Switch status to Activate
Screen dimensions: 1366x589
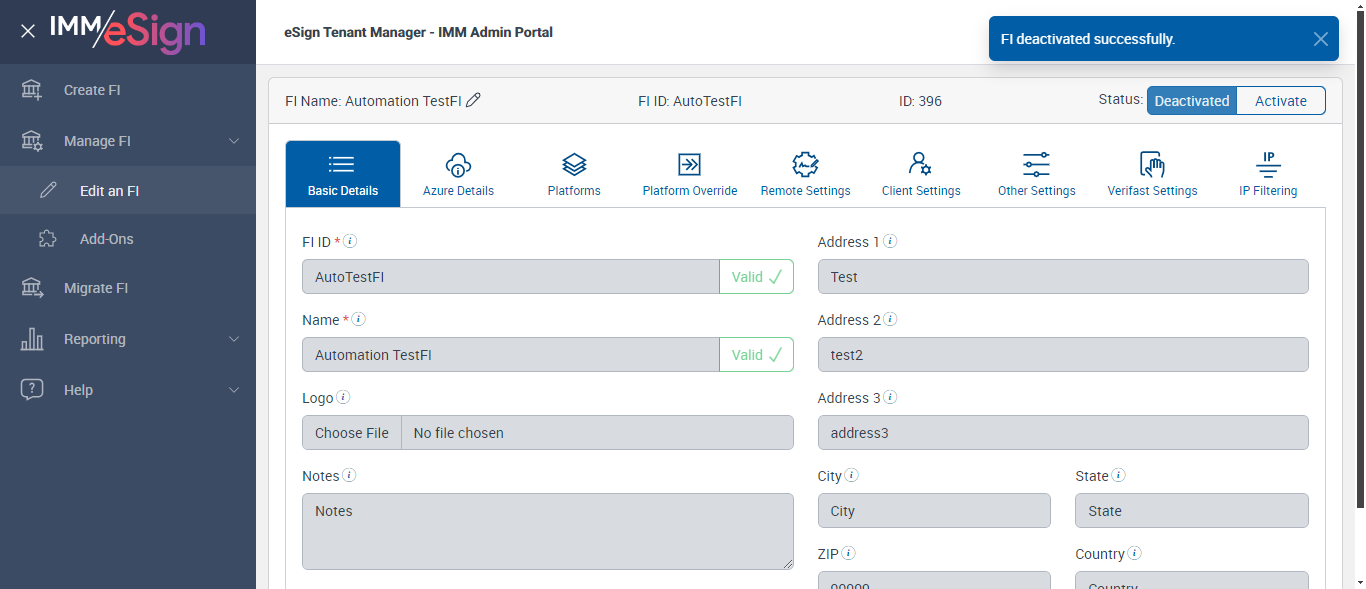(1281, 101)
